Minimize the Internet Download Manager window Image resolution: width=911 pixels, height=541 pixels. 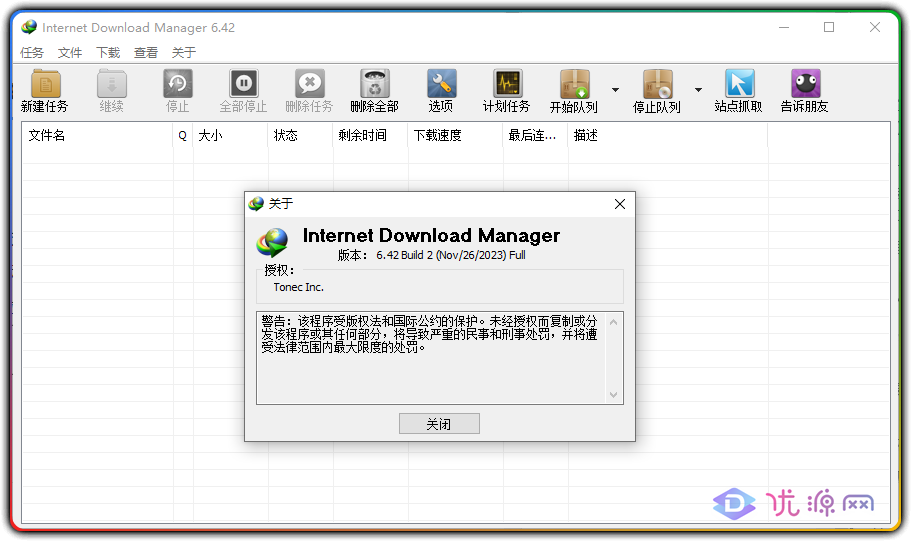[784, 27]
